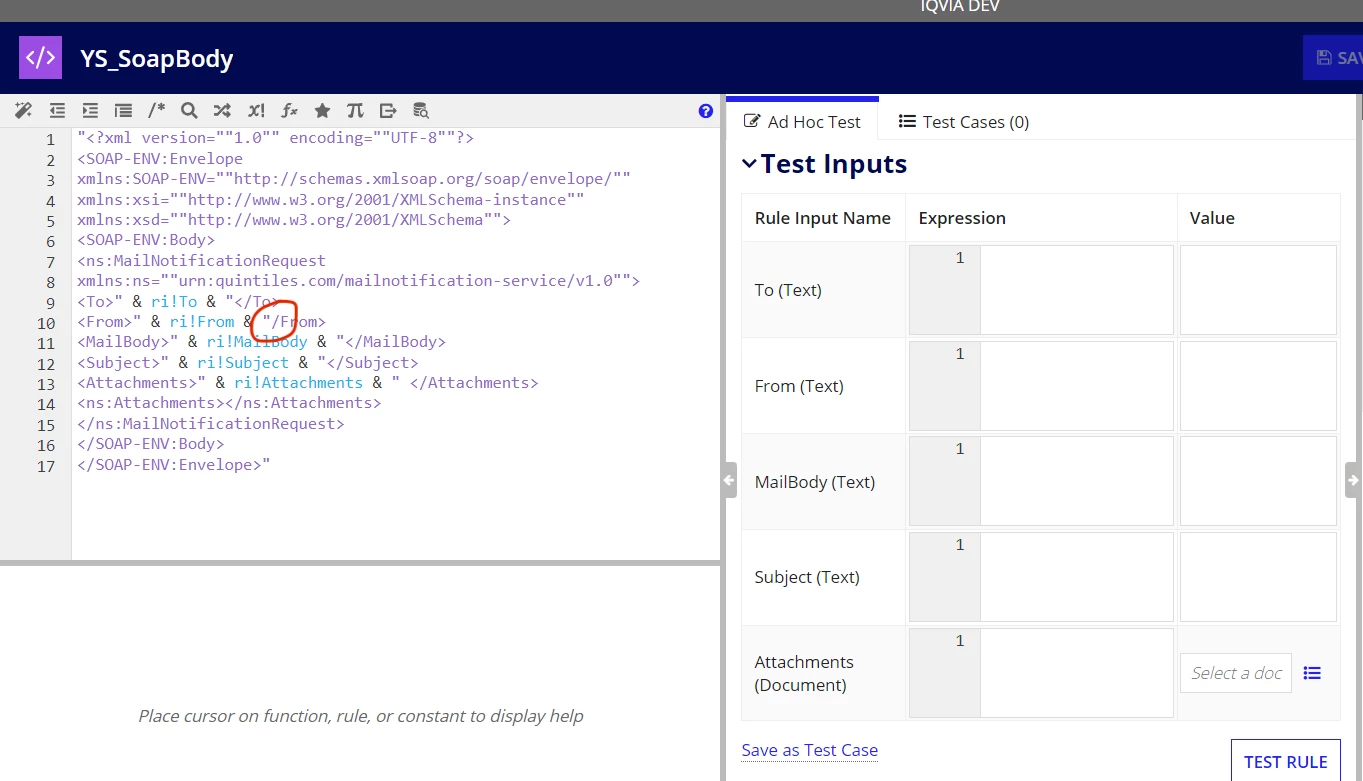Click ri!To on code line 9

174,301
